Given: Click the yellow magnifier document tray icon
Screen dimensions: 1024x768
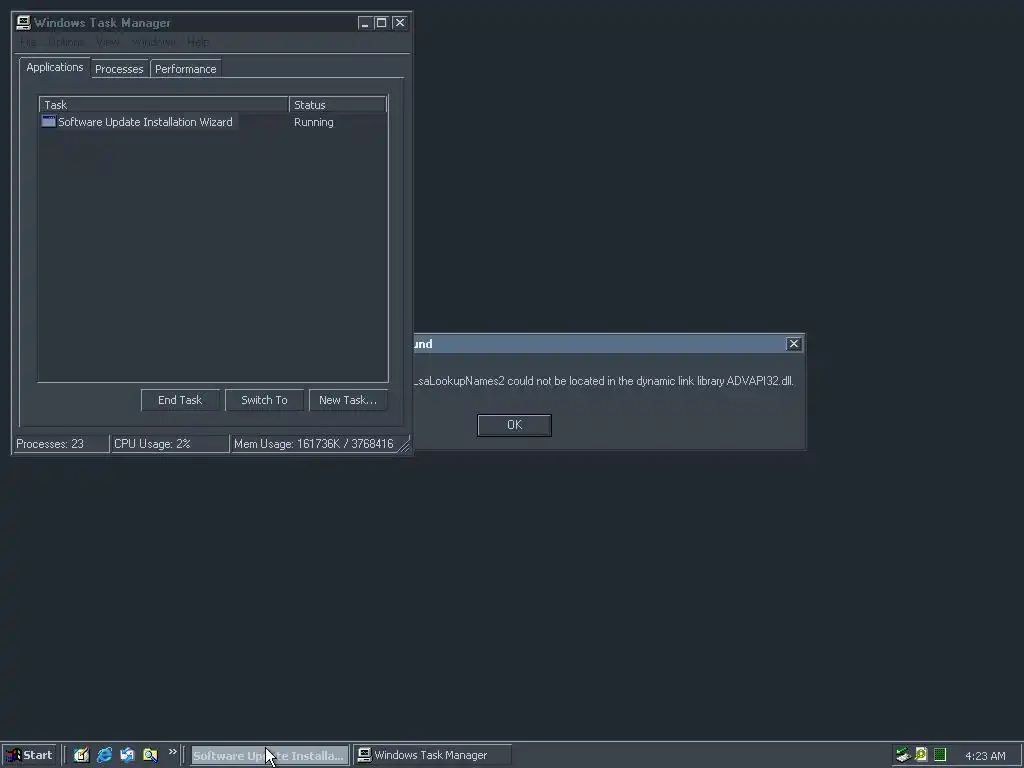Looking at the screenshot, I should pyautogui.click(x=921, y=755).
